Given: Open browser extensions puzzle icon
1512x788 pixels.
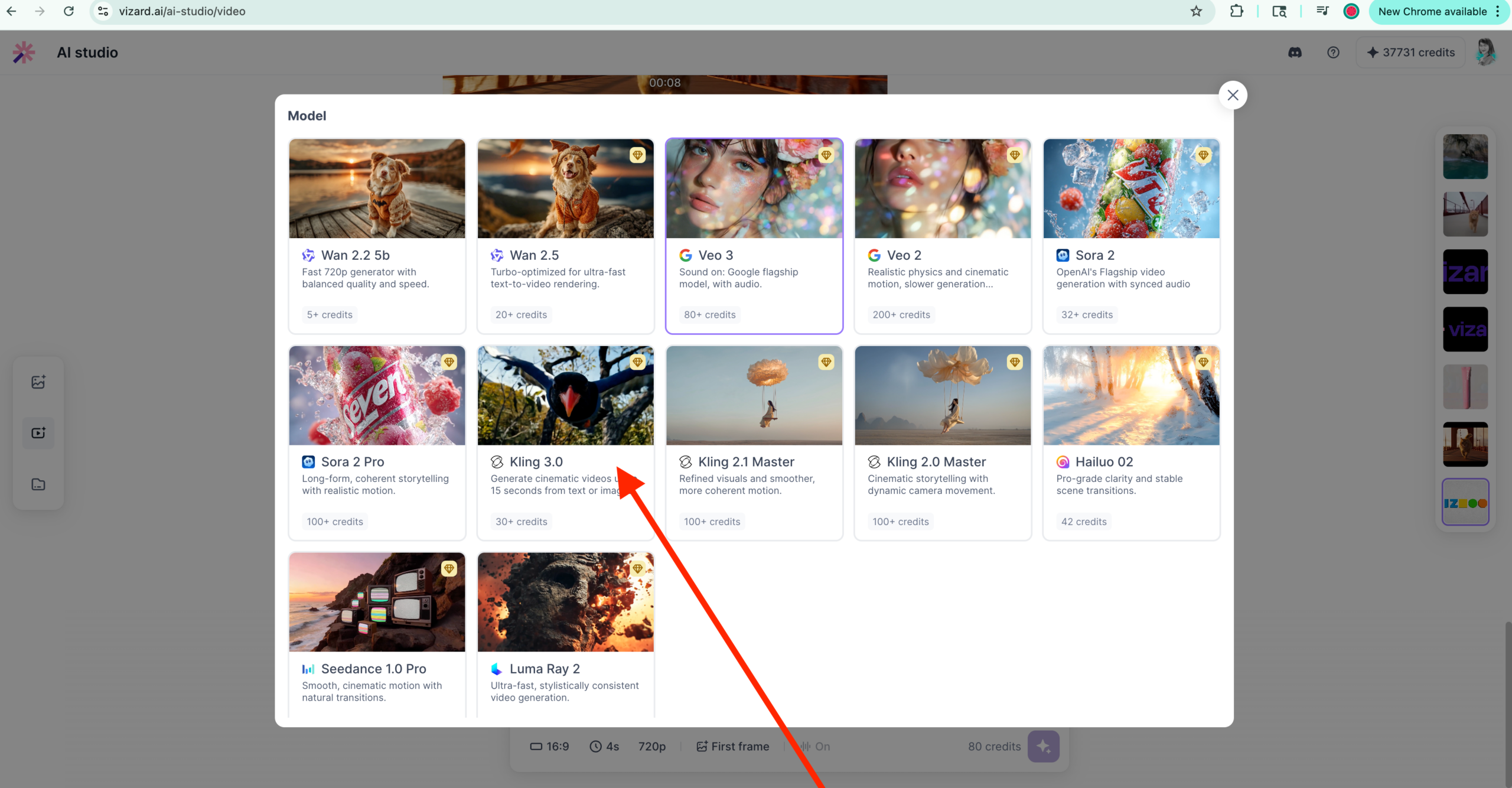Looking at the screenshot, I should pyautogui.click(x=1237, y=11).
